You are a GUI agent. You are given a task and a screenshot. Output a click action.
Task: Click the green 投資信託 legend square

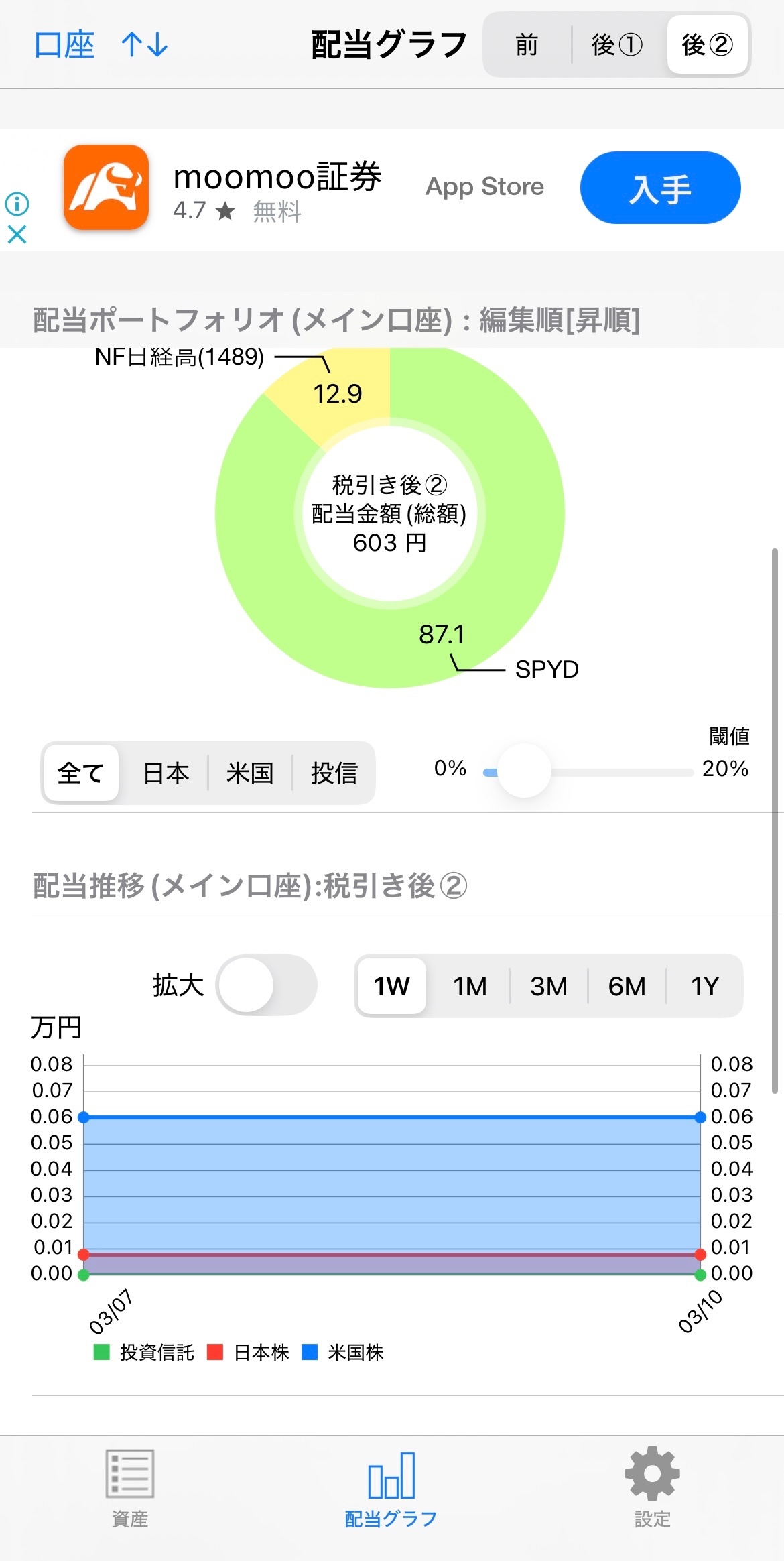tap(101, 1352)
